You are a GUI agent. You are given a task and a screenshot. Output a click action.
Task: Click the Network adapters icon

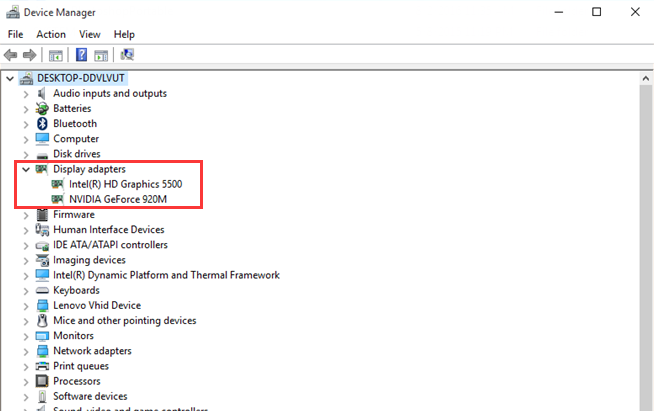[x=42, y=351]
